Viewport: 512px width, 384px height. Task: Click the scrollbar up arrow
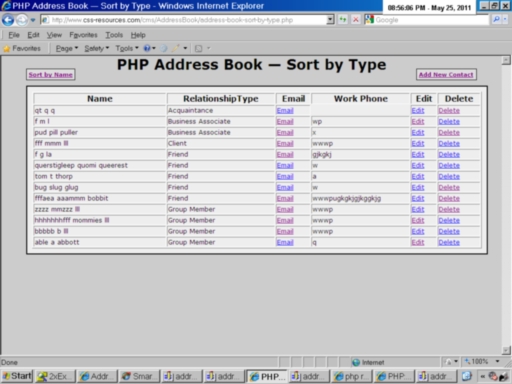(506, 60)
